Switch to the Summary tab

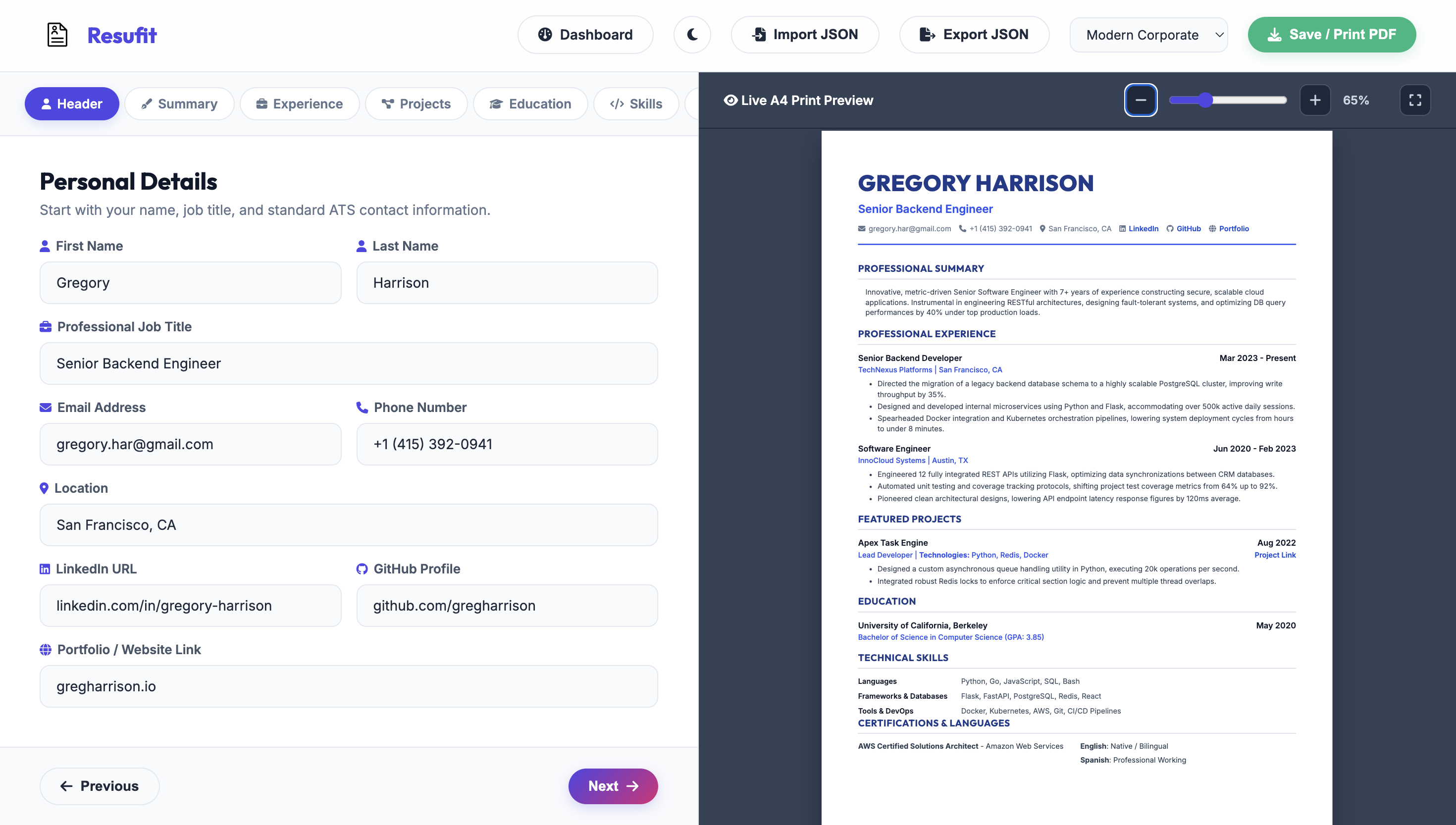click(179, 103)
